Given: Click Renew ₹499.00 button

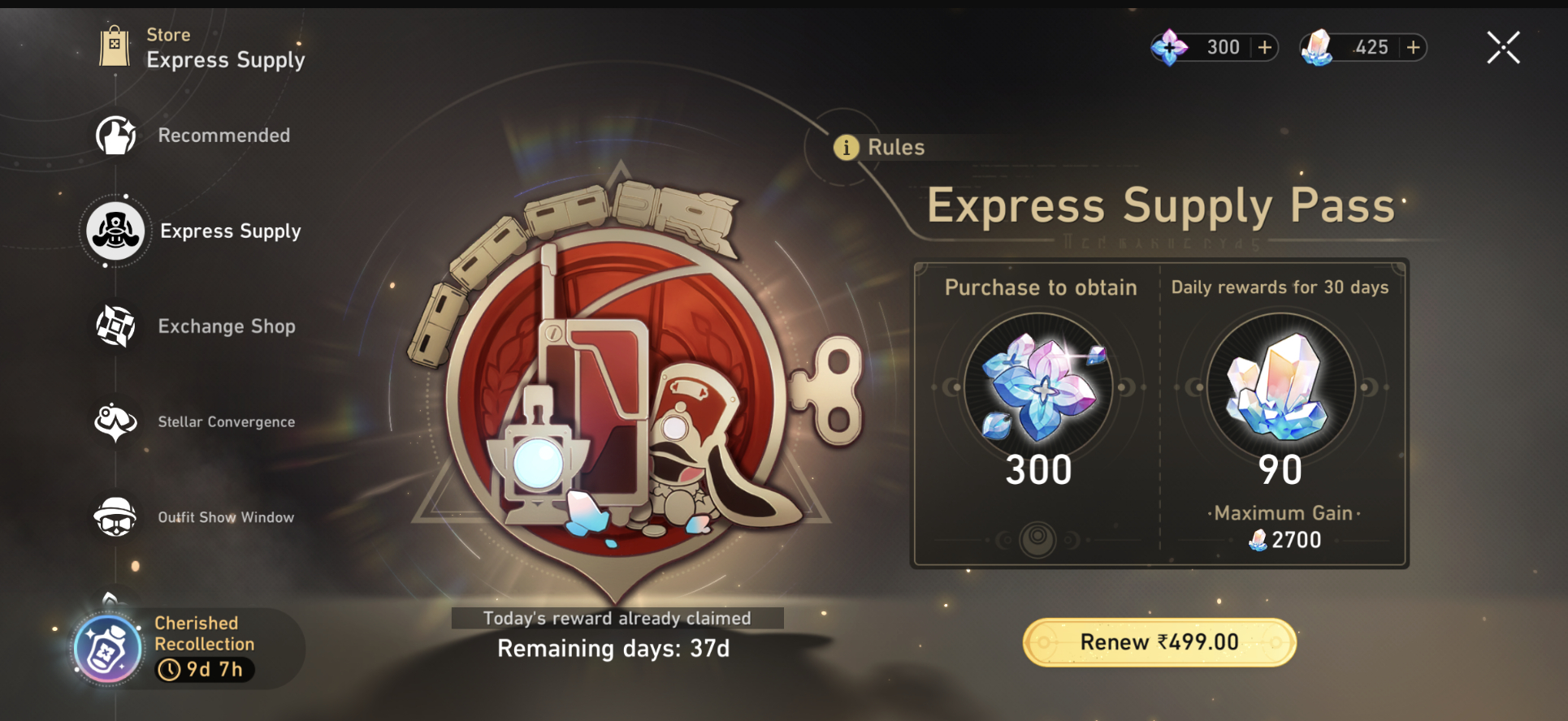Looking at the screenshot, I should (1159, 642).
